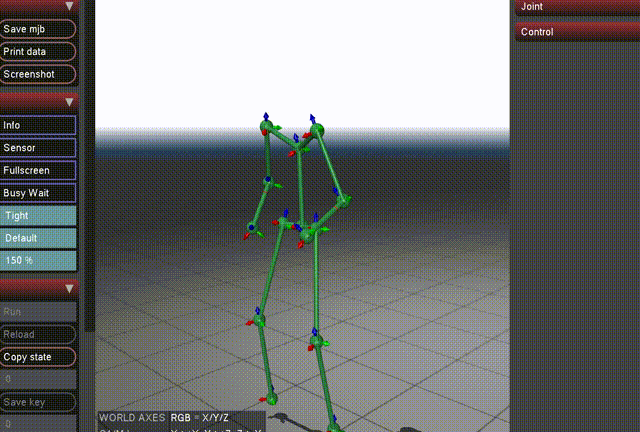Click the Save key button
The height and width of the screenshot is (432, 640).
(38, 402)
